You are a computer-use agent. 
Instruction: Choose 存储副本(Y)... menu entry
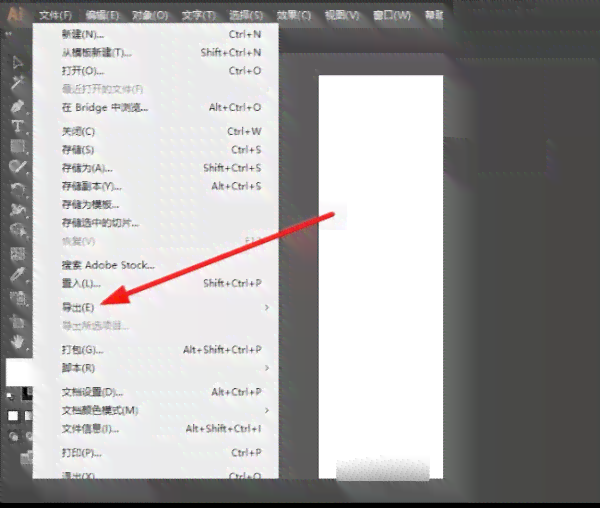[x=156, y=186]
